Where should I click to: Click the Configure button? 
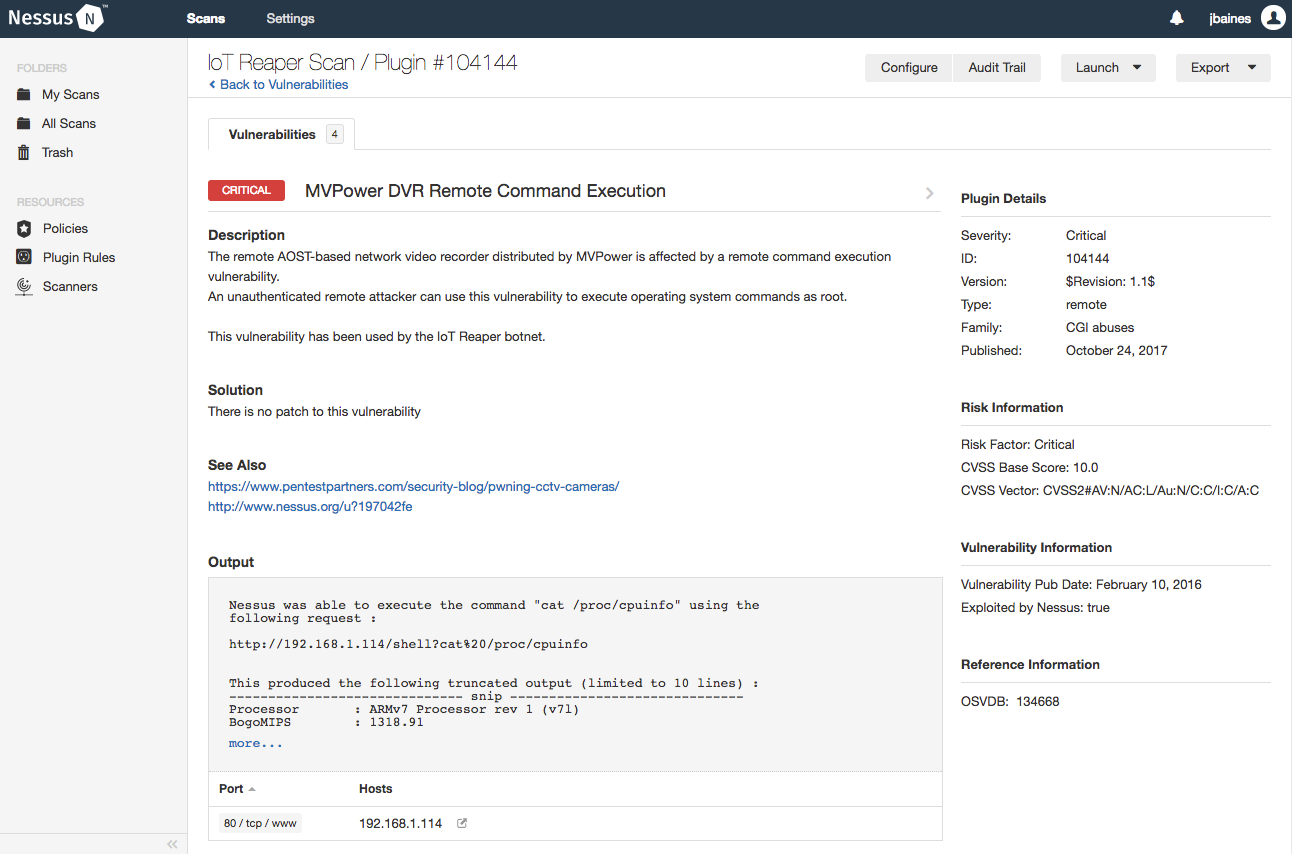click(x=909, y=68)
